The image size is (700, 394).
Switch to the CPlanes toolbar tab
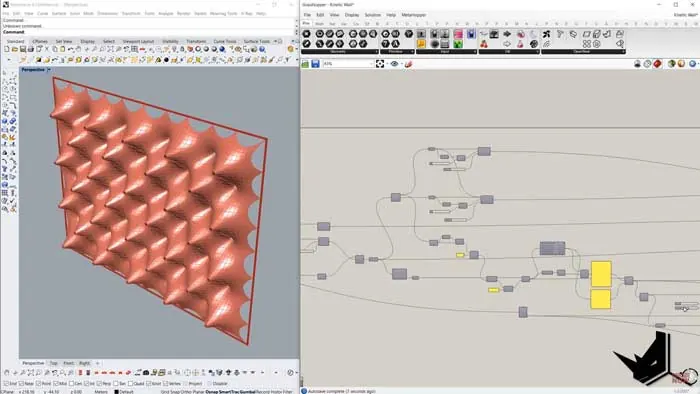[x=40, y=41]
